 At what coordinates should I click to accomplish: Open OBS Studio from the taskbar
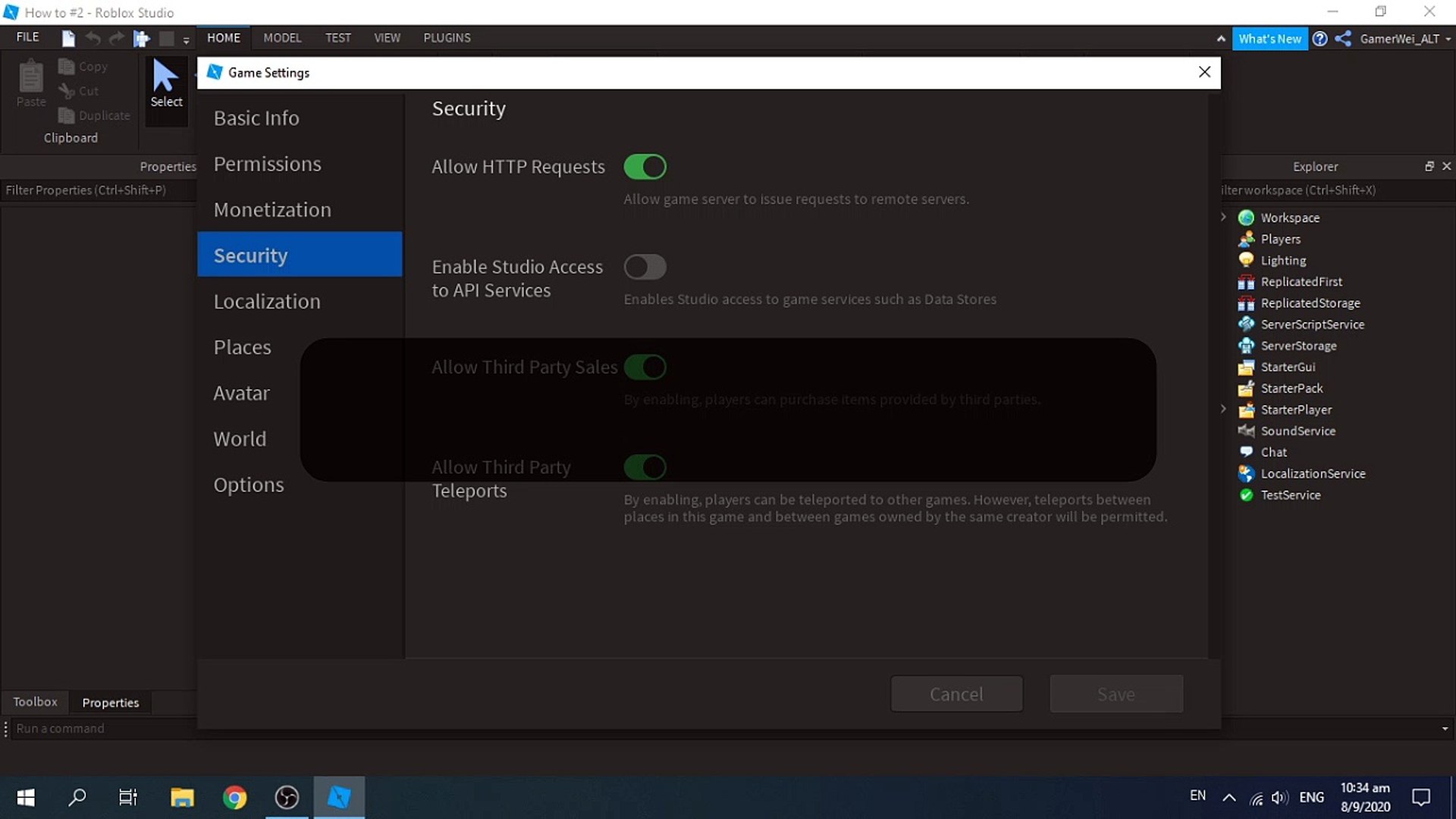tap(287, 798)
